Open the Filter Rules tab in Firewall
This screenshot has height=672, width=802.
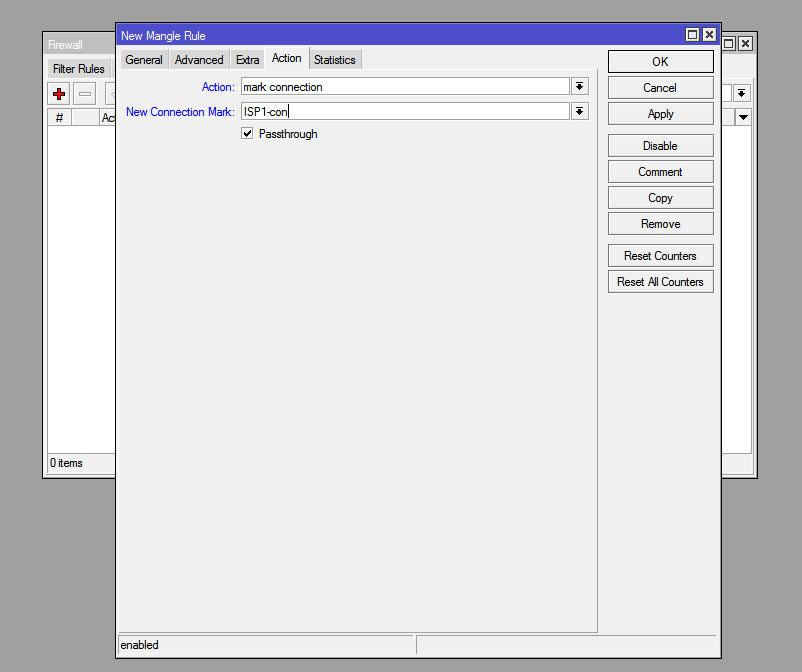78,69
